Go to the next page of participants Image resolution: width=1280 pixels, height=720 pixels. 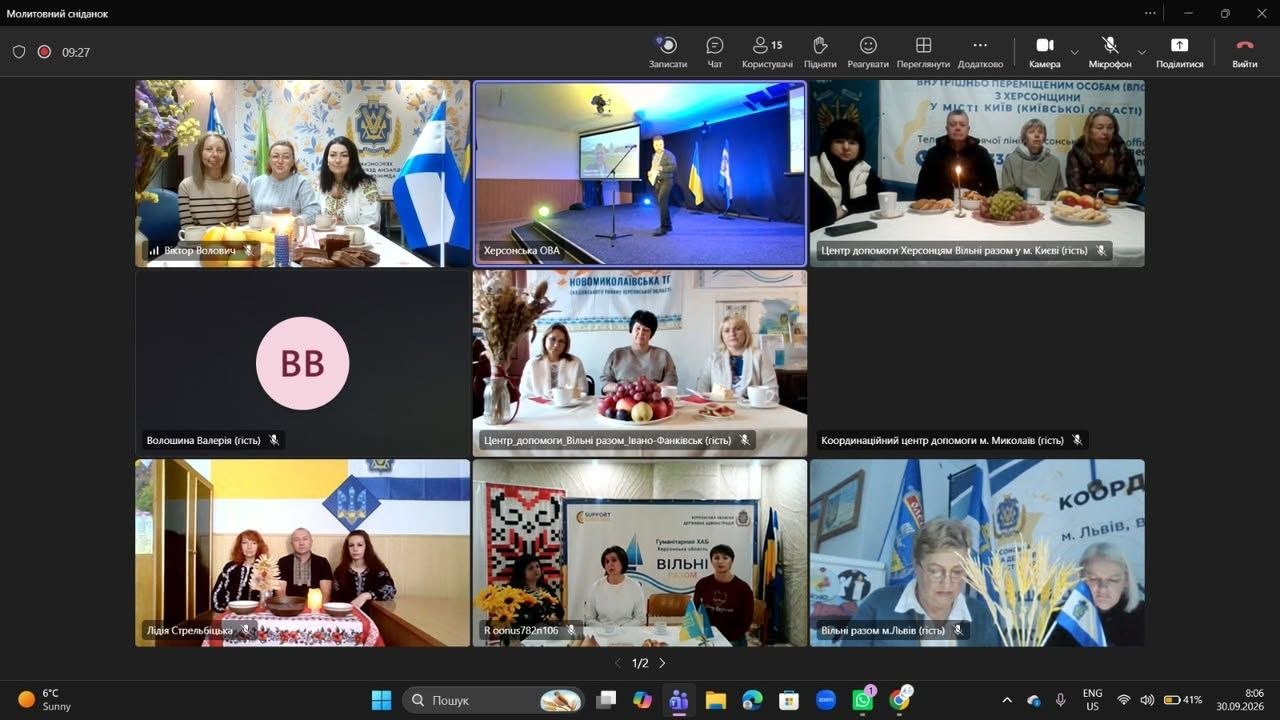(662, 663)
